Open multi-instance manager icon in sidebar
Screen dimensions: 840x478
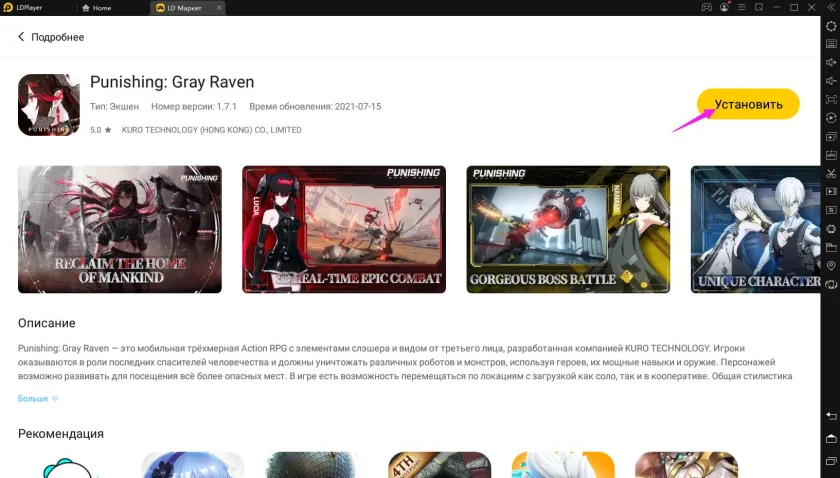click(x=831, y=136)
